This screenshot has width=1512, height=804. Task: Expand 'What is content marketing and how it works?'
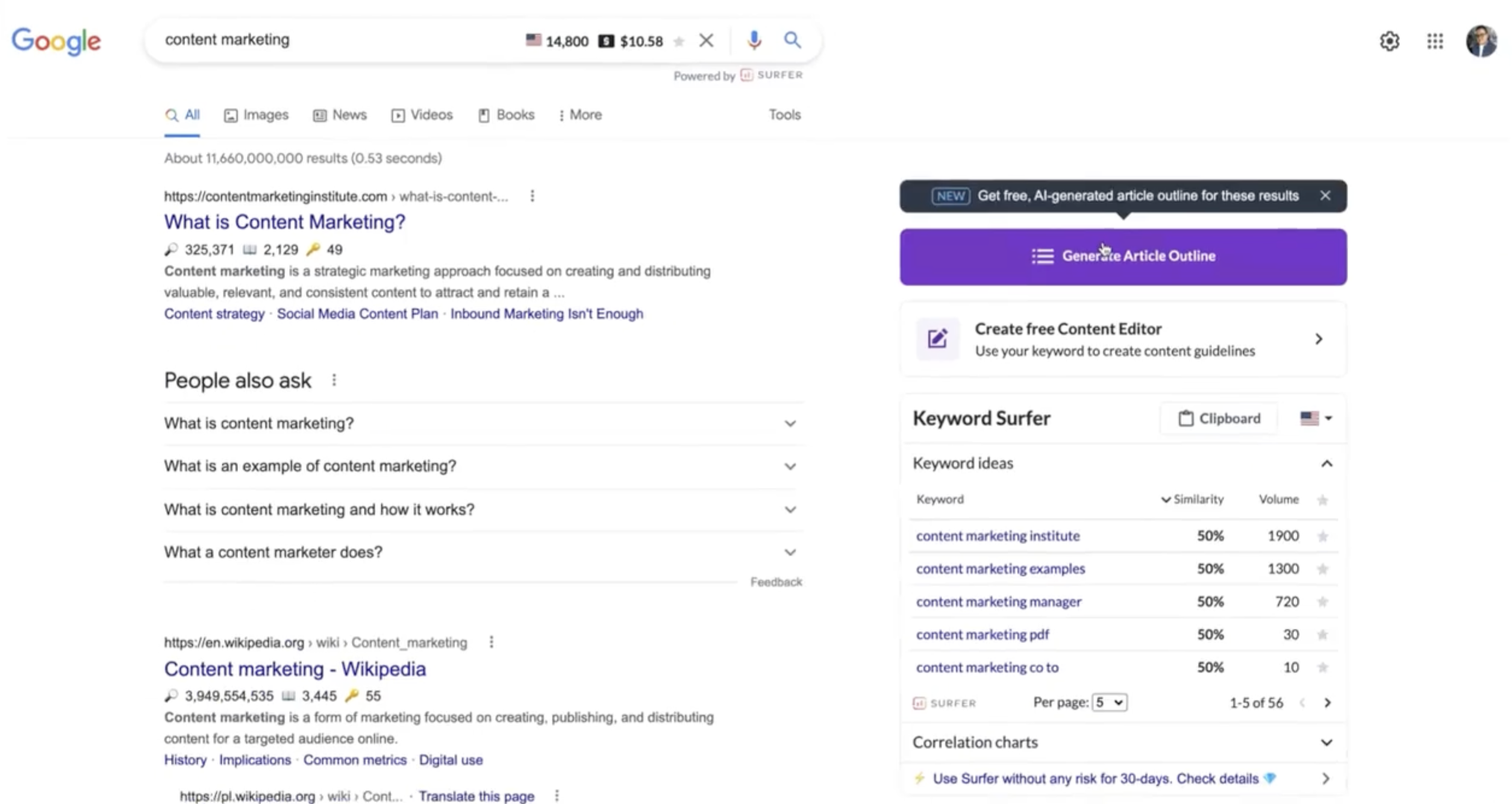483,510
